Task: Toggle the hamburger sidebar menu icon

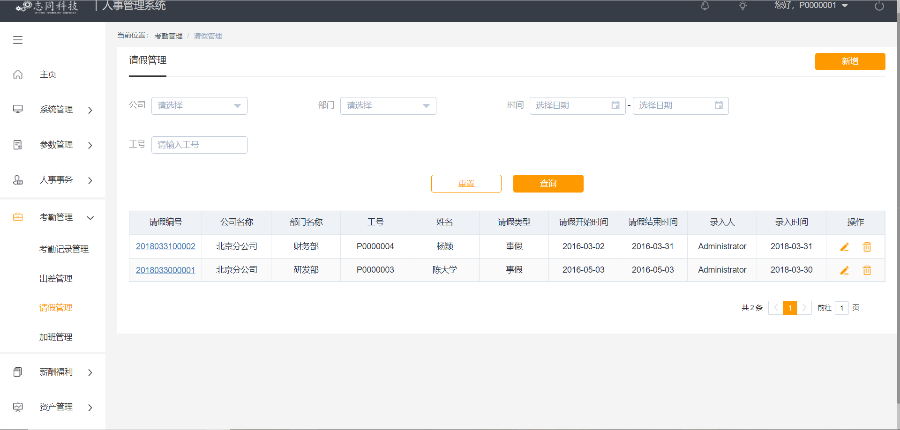Action: [18, 40]
